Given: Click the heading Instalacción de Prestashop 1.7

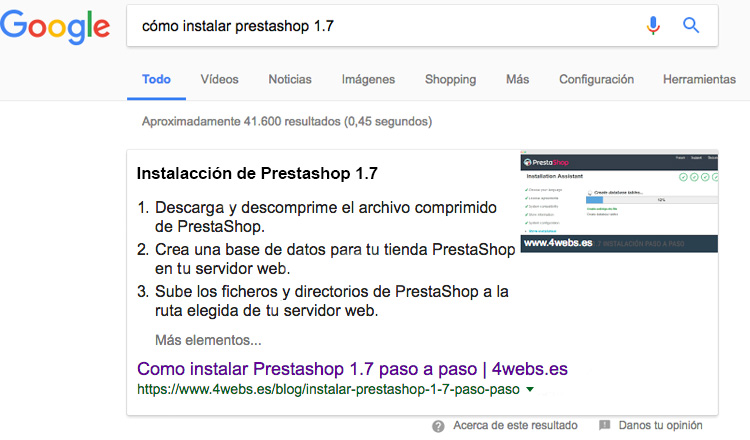Looking at the screenshot, I should click(257, 173).
